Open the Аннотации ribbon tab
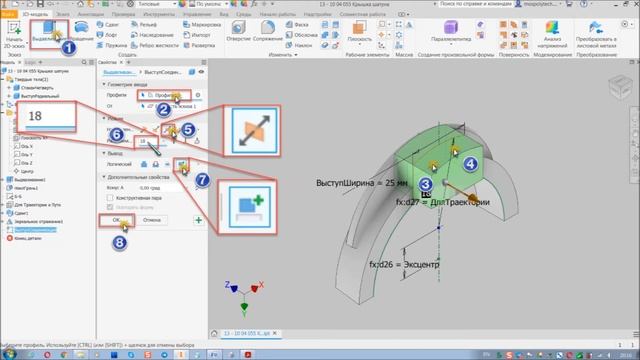Viewport: 640px width, 360px height. click(x=91, y=14)
